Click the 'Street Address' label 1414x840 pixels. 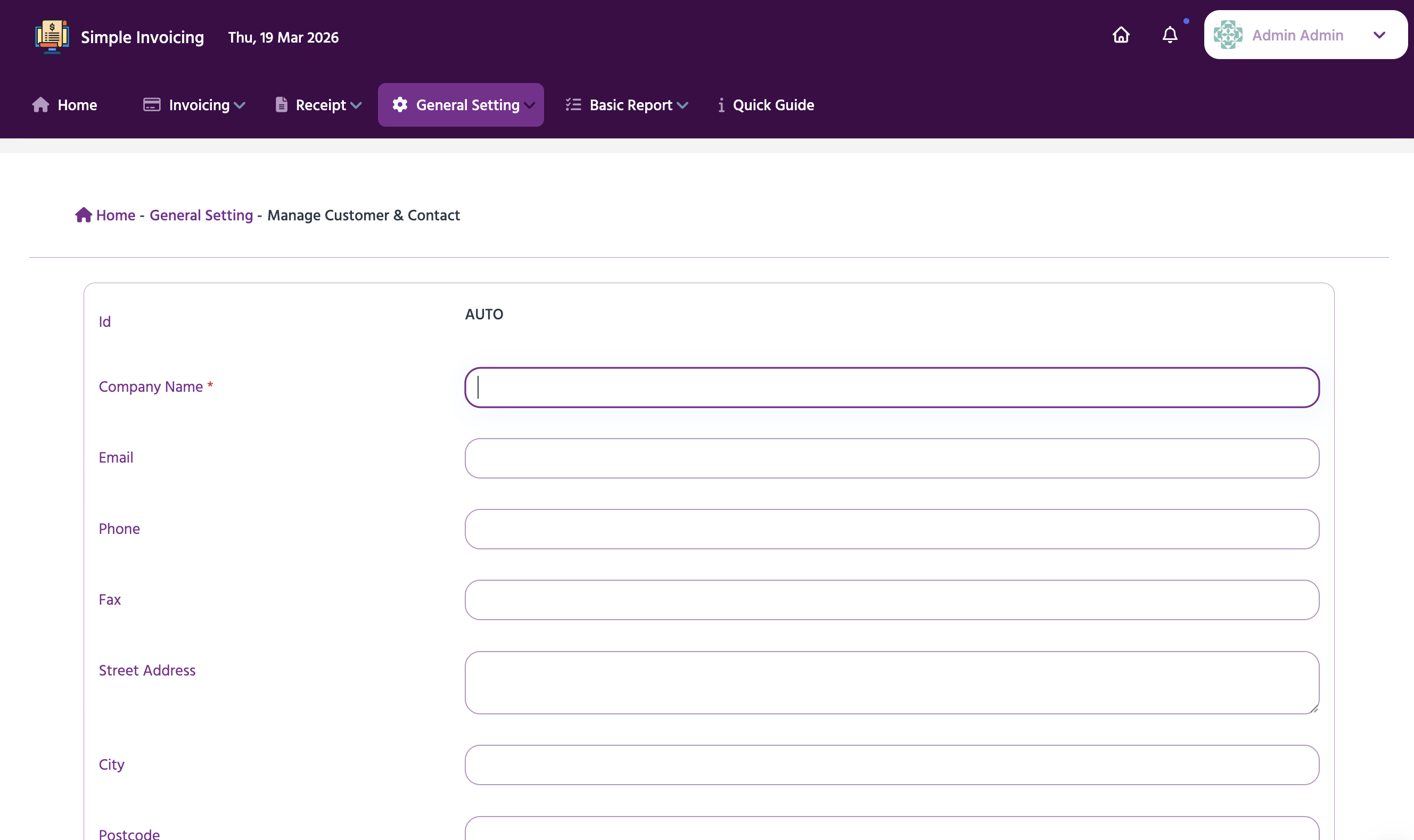pos(147,670)
